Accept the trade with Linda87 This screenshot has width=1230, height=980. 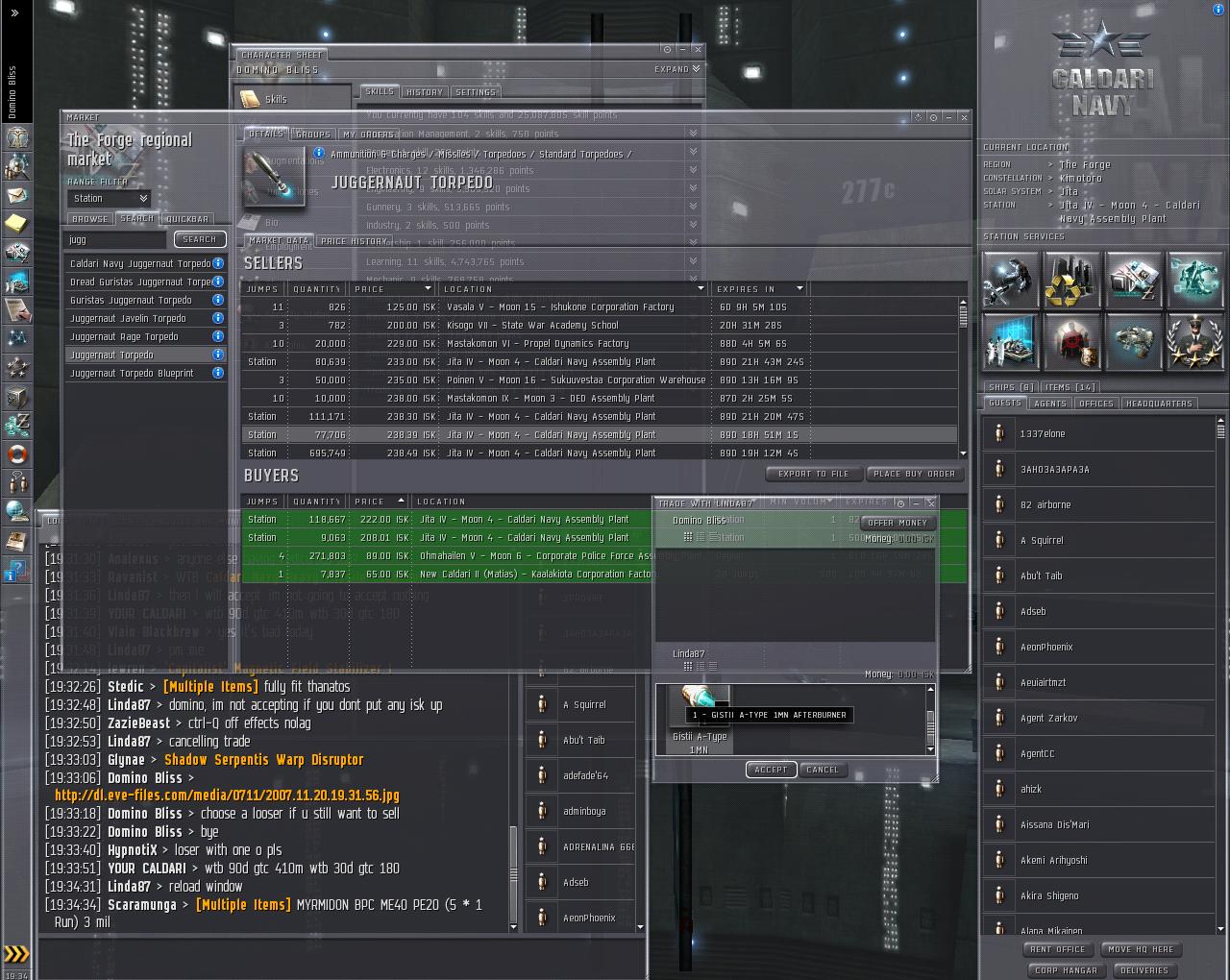(x=771, y=770)
